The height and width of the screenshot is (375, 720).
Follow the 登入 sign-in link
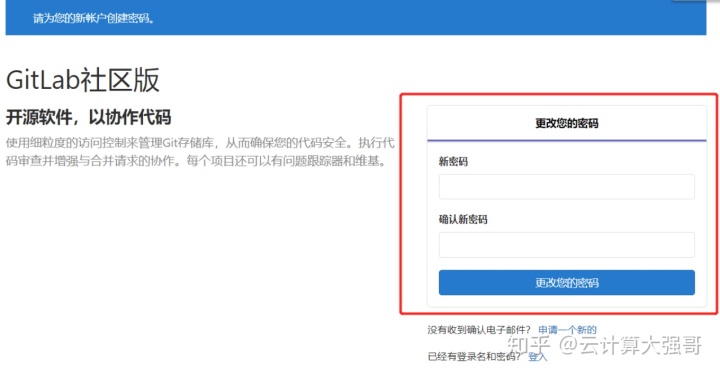click(x=538, y=357)
